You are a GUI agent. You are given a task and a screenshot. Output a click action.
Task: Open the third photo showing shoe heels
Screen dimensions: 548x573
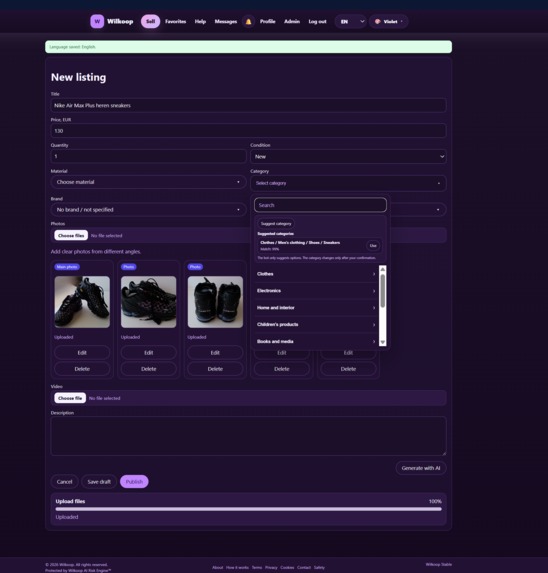pyautogui.click(x=215, y=302)
